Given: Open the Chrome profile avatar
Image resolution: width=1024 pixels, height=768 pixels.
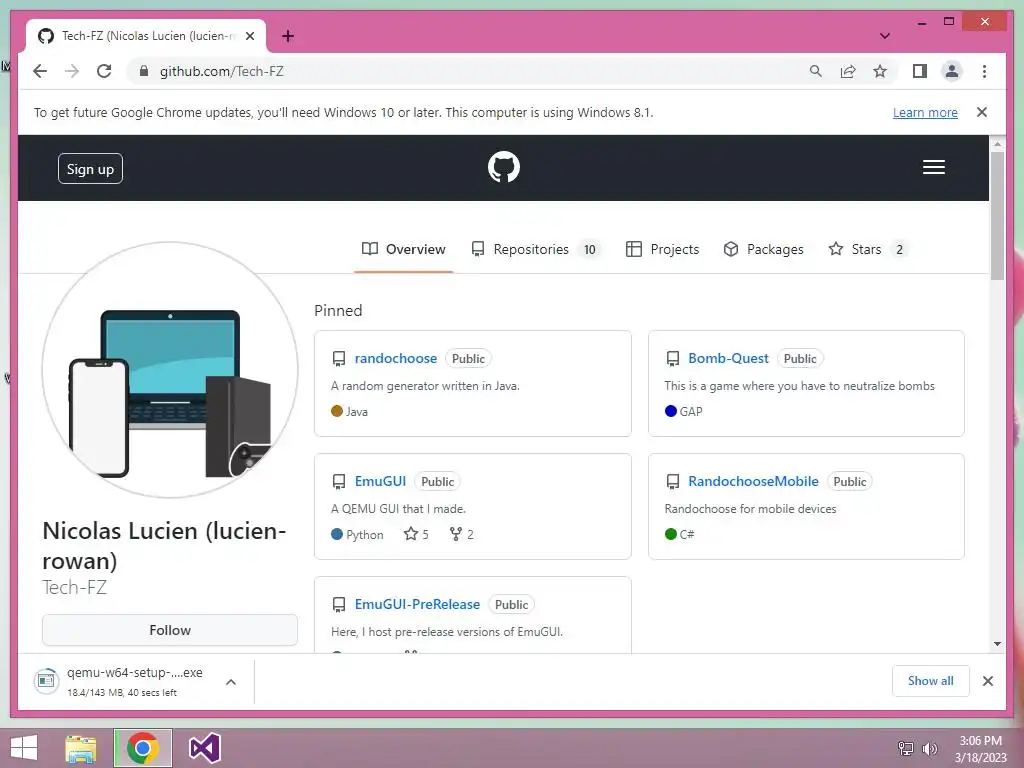Looking at the screenshot, I should [952, 71].
